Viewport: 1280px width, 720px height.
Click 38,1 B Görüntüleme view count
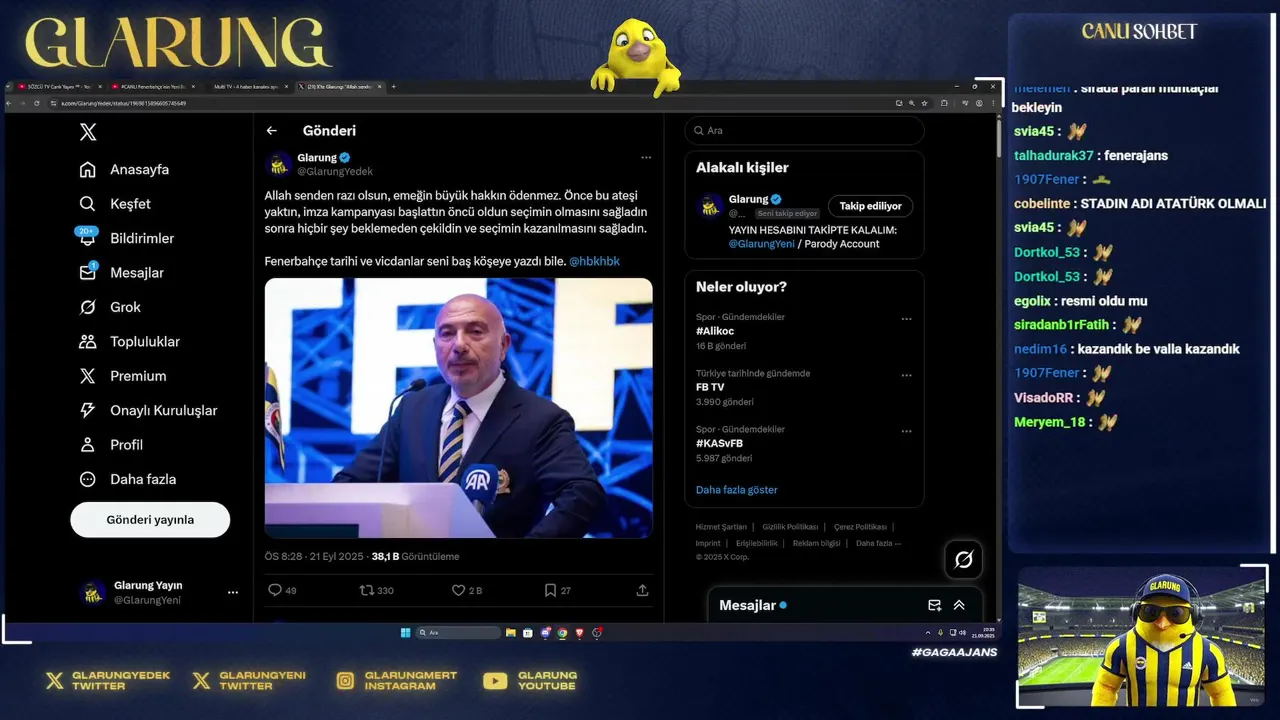[415, 557]
